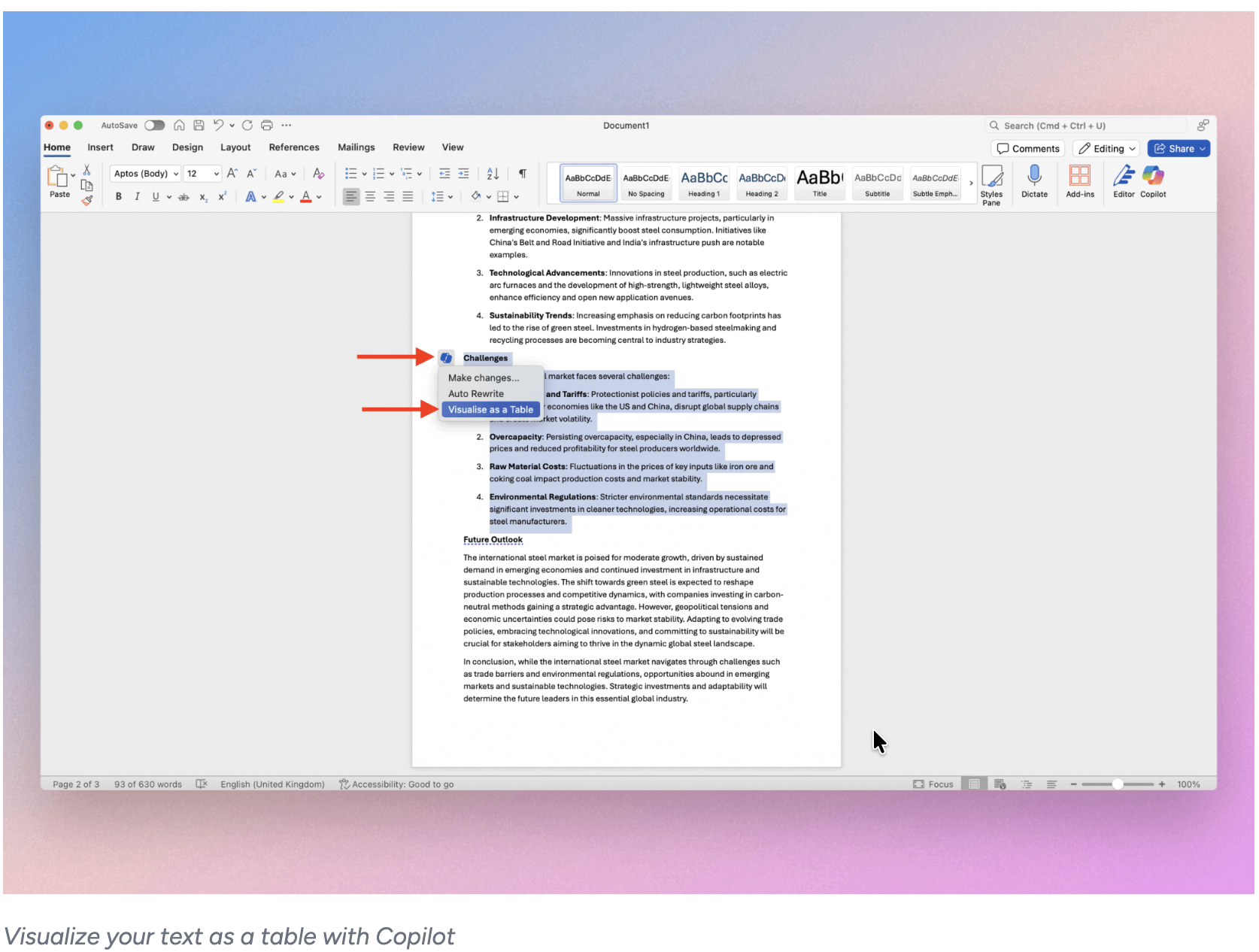Select Visualise as a Table

pyautogui.click(x=490, y=409)
